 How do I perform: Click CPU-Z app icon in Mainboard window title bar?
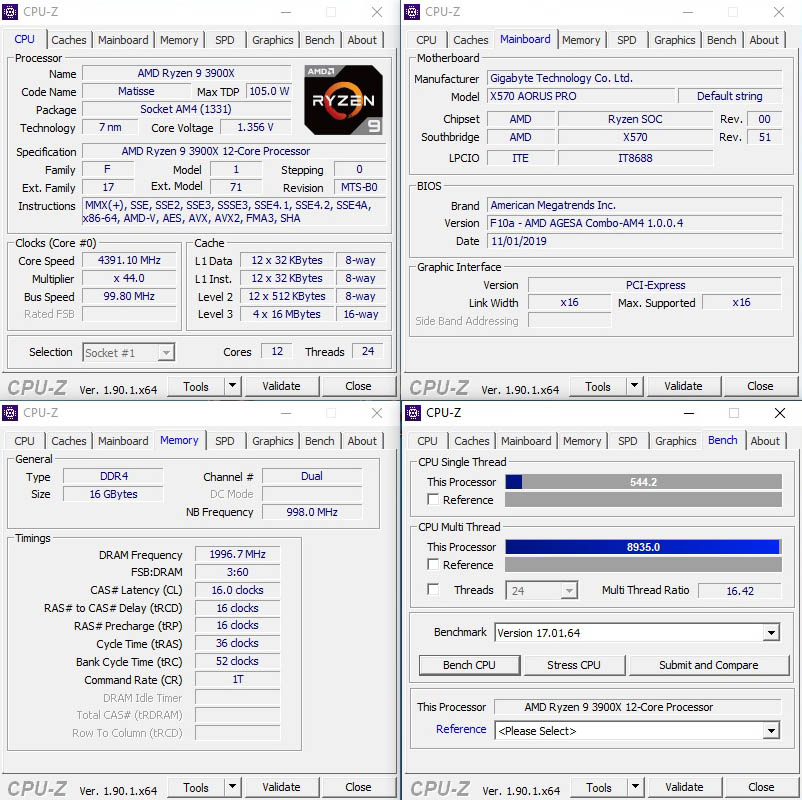(412, 11)
